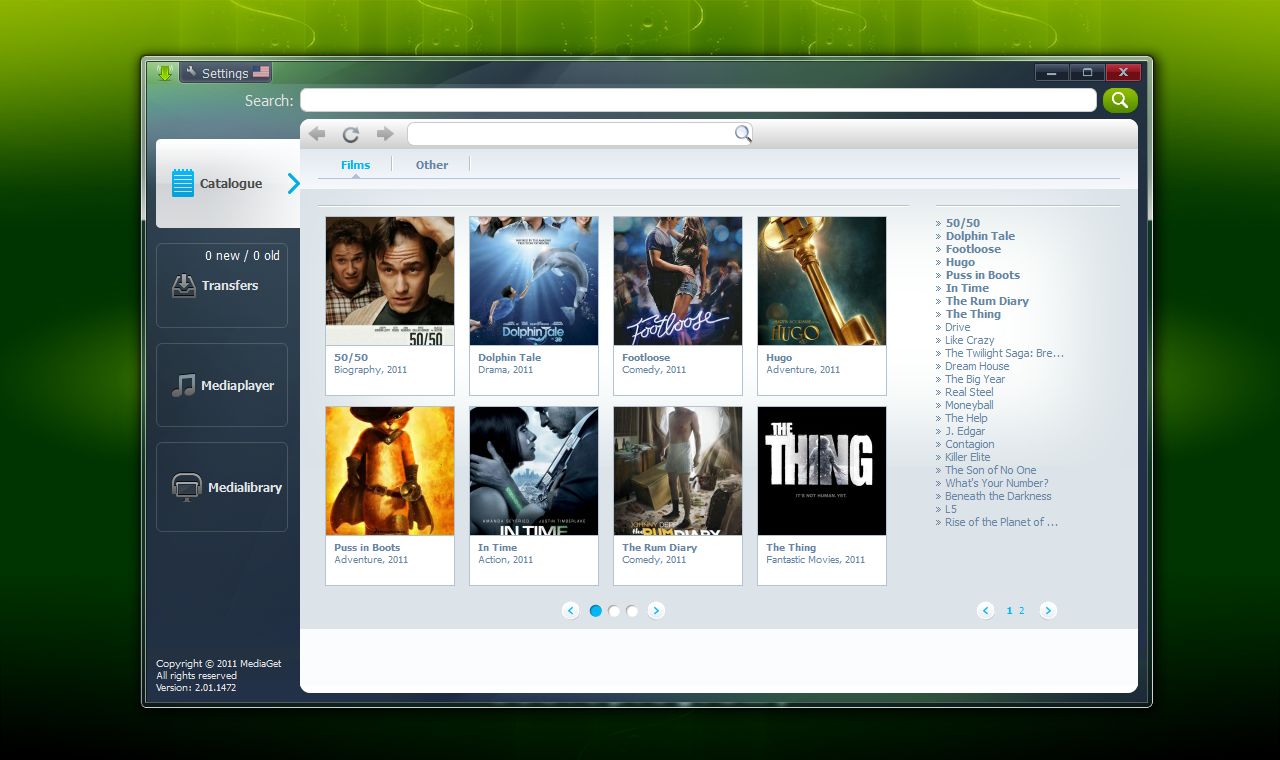Click the Puss in Boots poster thumbnail
Image resolution: width=1280 pixels, height=760 pixels.
pyautogui.click(x=390, y=471)
